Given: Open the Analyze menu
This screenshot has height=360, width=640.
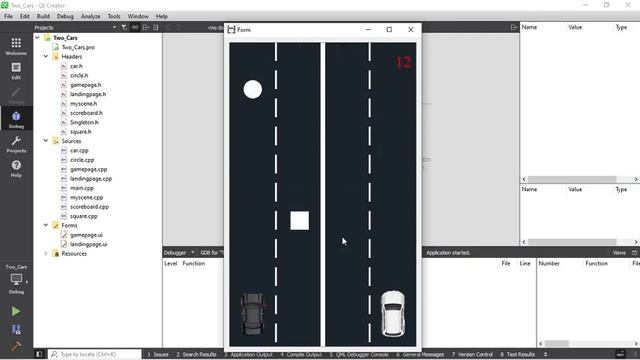Looking at the screenshot, I should coord(90,16).
